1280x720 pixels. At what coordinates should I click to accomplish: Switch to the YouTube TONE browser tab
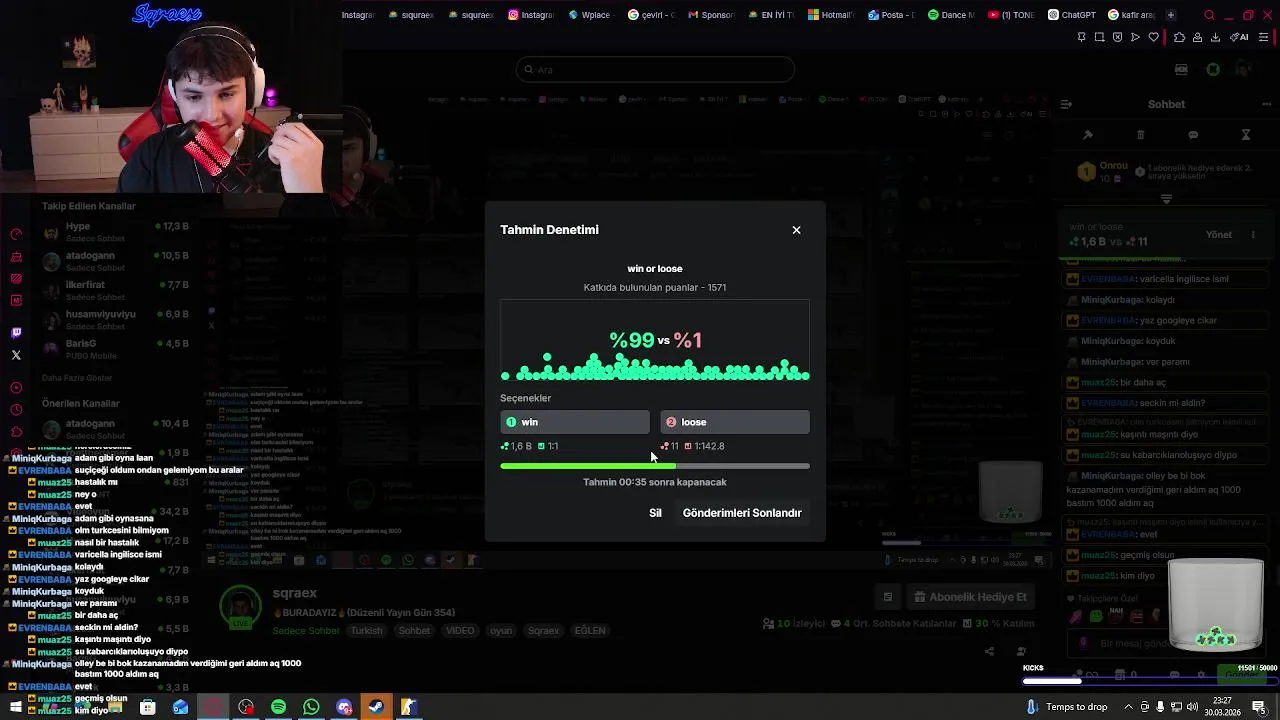point(1010,15)
